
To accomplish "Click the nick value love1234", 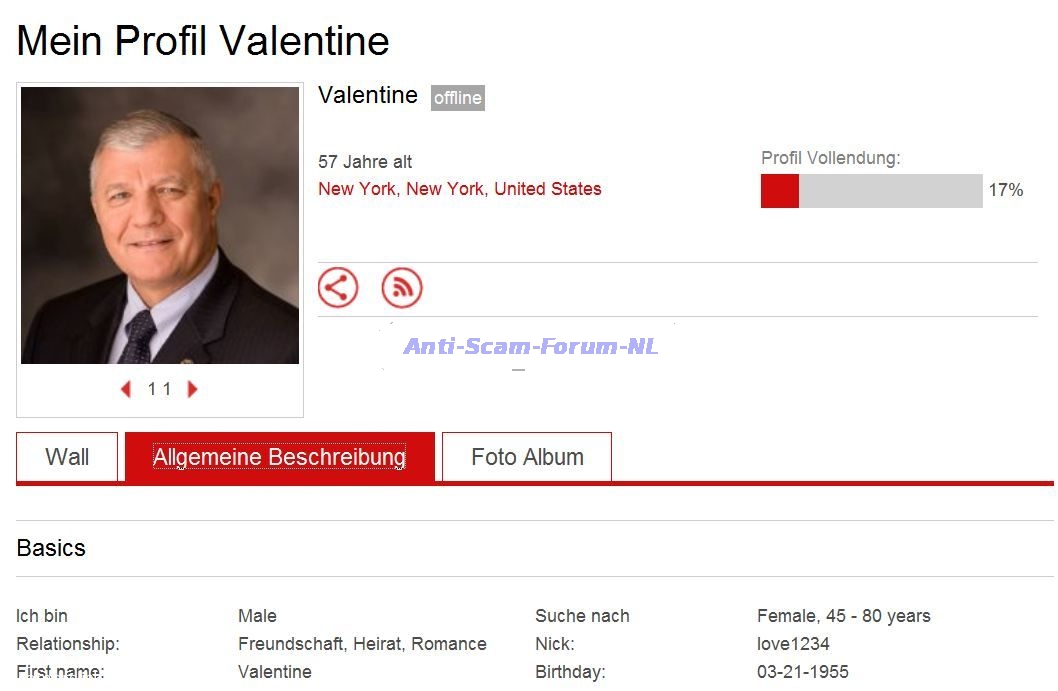I will tap(793, 644).
